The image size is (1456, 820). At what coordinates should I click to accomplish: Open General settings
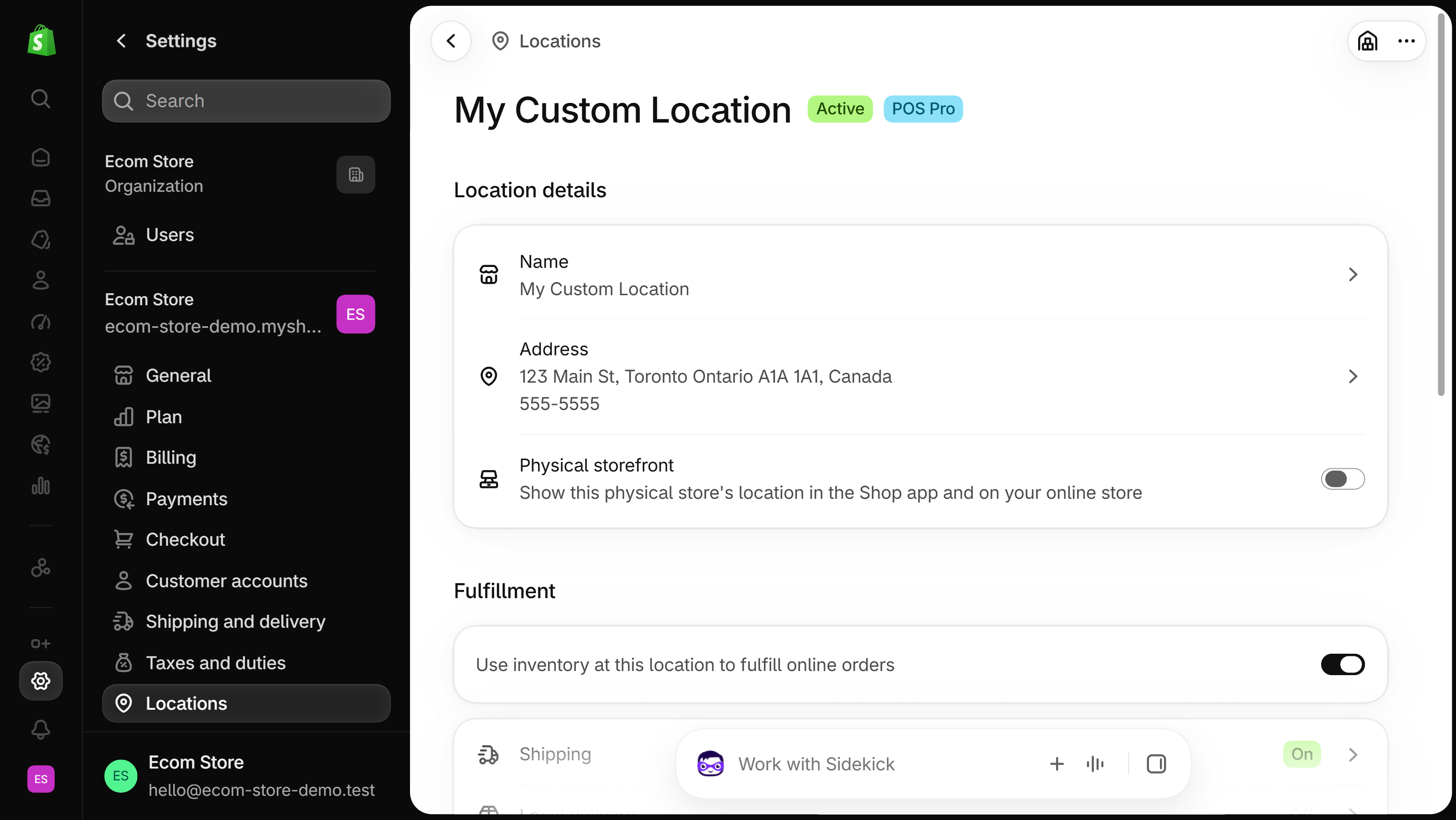click(246, 375)
